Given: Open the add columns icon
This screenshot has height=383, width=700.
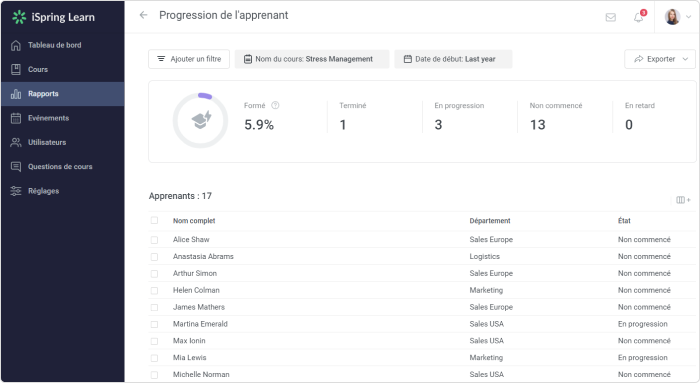Looking at the screenshot, I should 683,200.
